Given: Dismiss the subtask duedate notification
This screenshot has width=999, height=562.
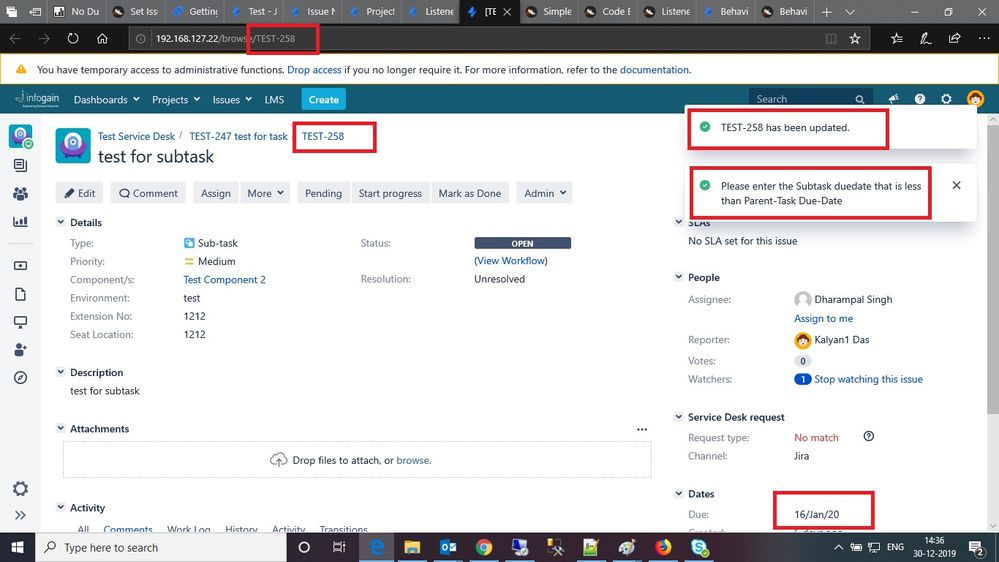Looking at the screenshot, I should (x=956, y=185).
